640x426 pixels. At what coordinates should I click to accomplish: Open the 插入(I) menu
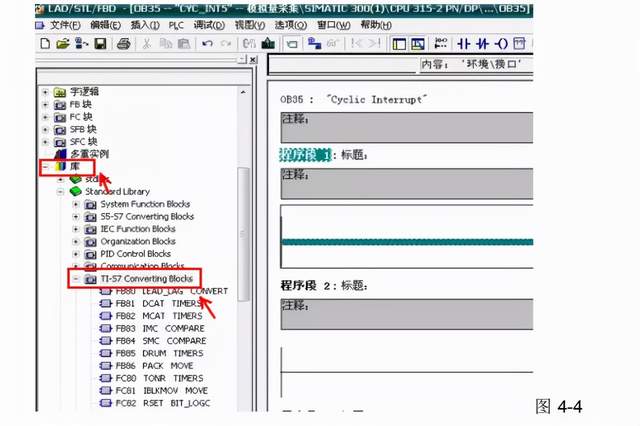click(x=144, y=25)
